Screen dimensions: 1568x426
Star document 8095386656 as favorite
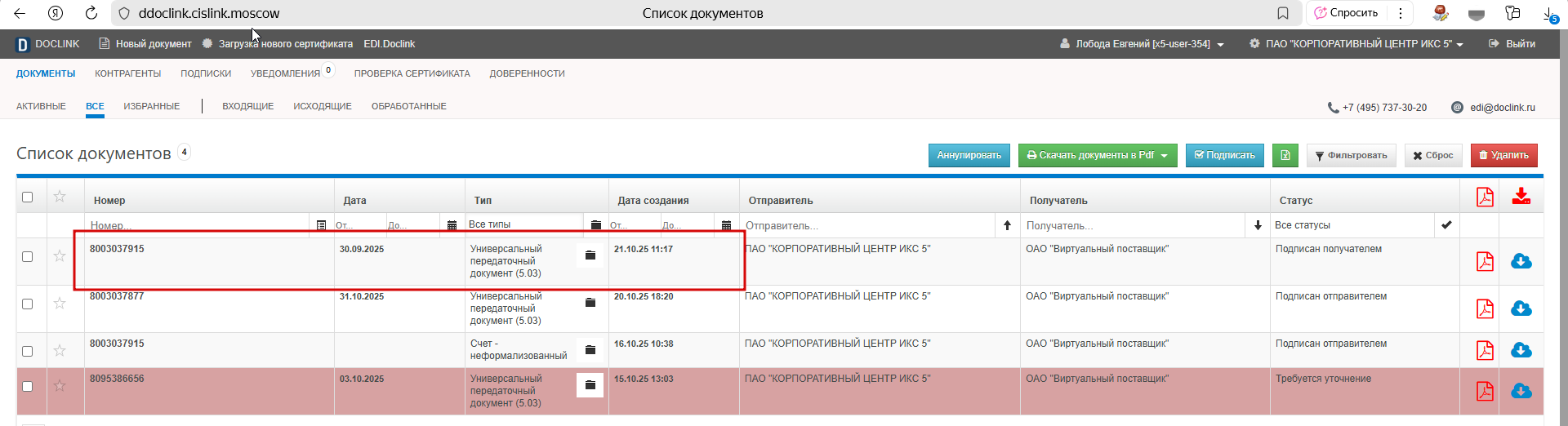coord(60,385)
